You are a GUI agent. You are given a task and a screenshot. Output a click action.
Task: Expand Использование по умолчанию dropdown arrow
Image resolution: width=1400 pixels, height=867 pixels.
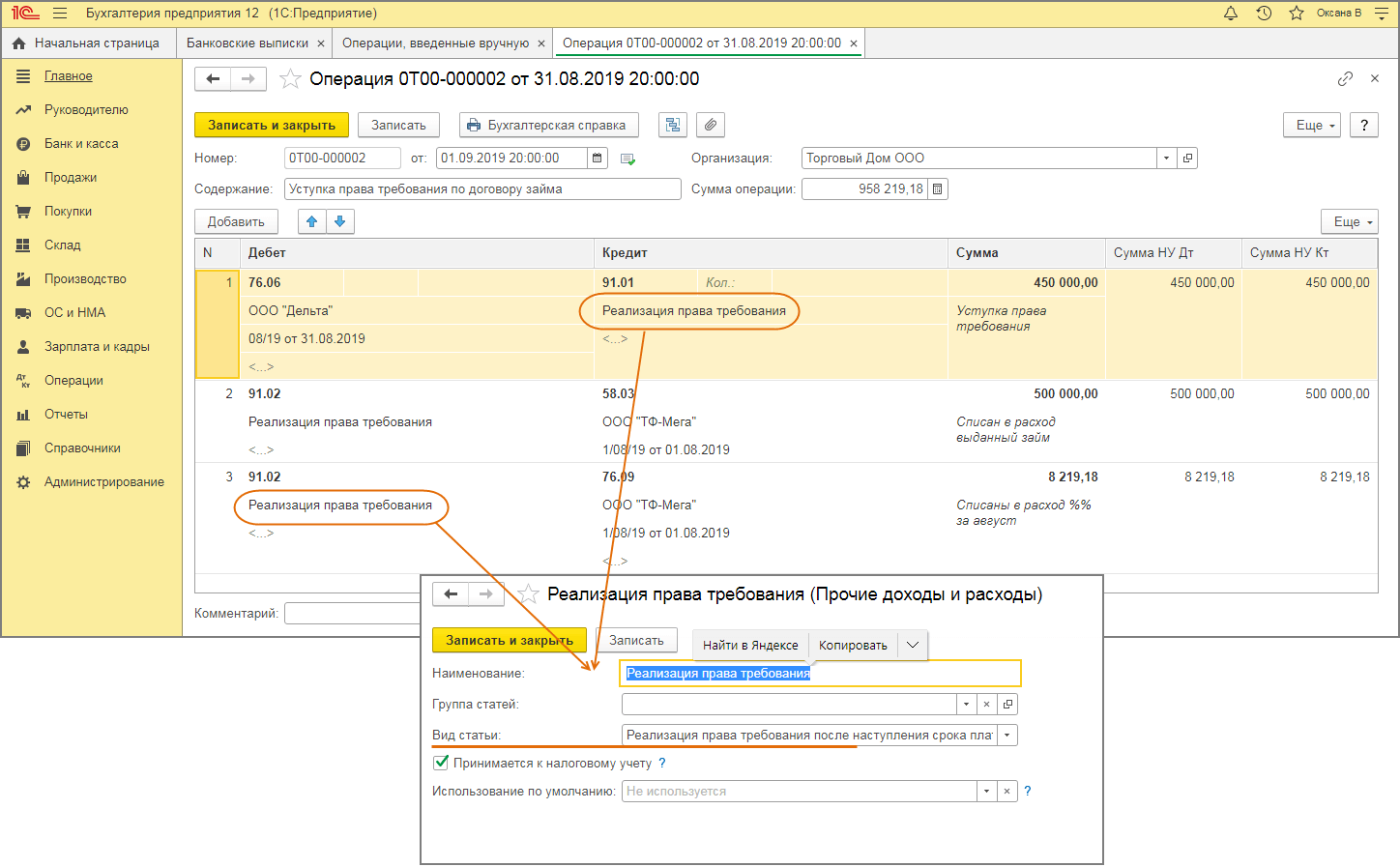tap(986, 792)
